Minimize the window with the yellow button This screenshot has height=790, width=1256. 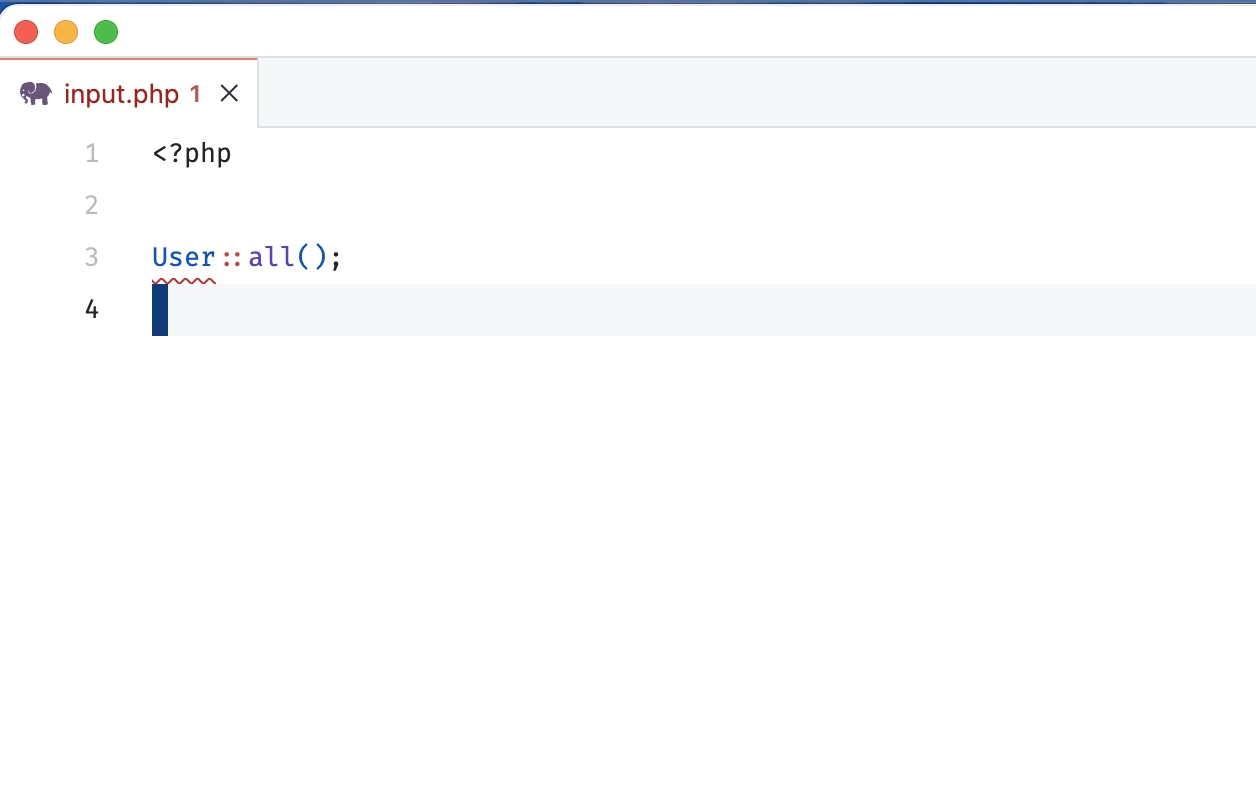click(x=66, y=32)
